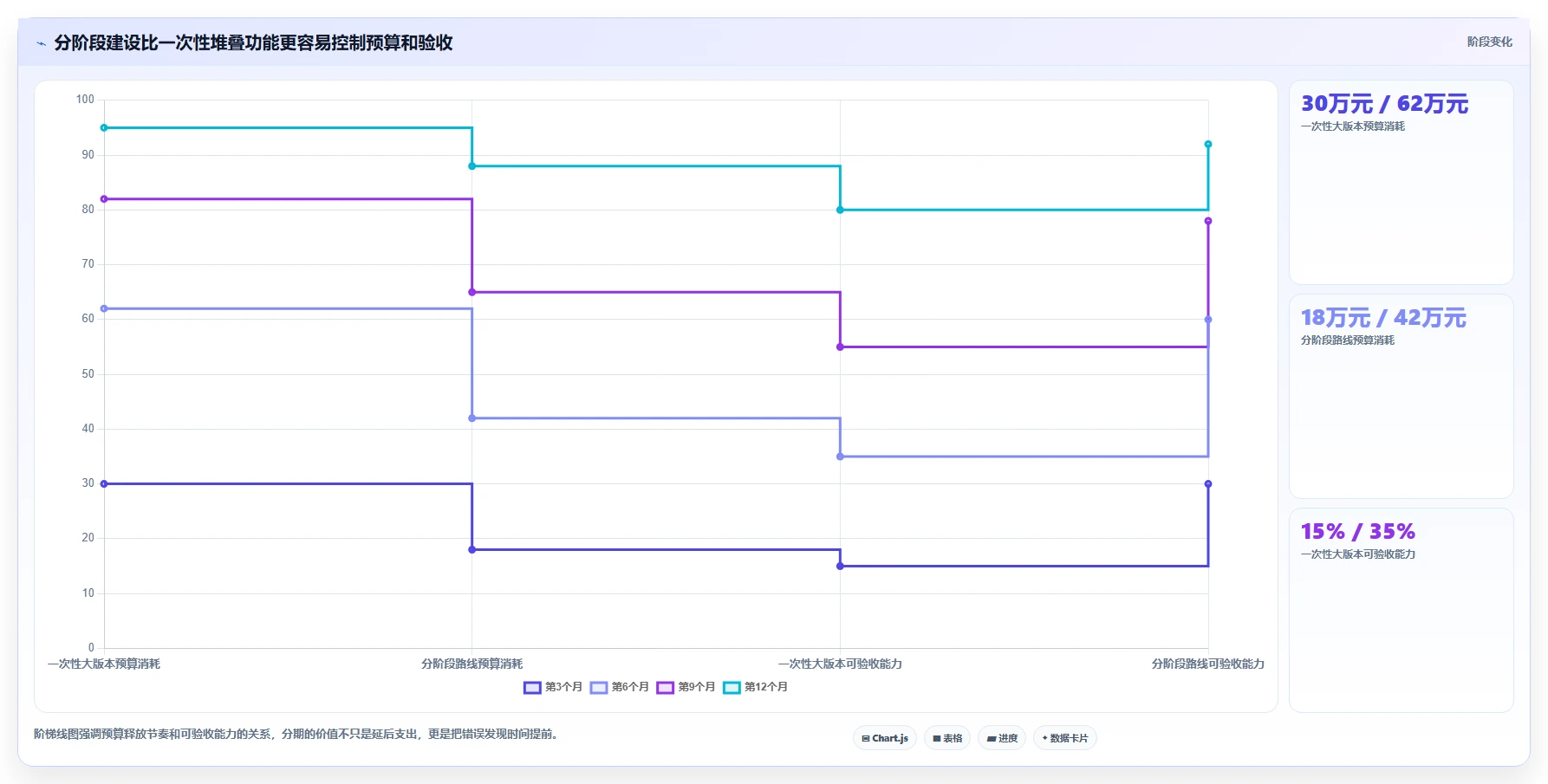Open the 15% / 35% stat card

(1402, 611)
